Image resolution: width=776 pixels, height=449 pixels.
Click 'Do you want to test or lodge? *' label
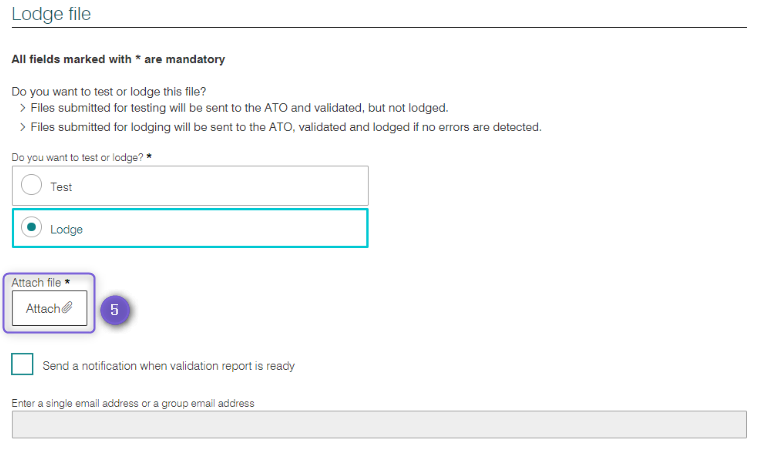(81, 157)
